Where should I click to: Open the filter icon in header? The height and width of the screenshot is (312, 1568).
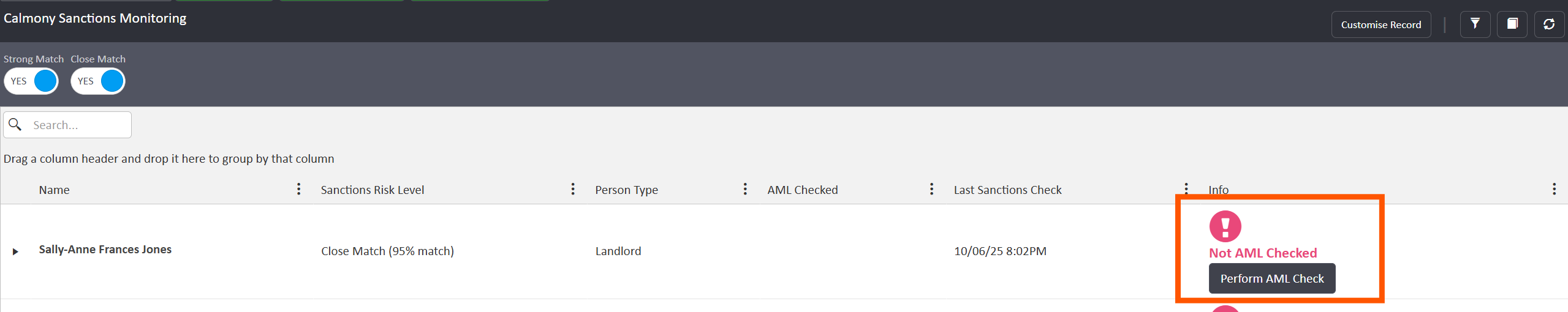click(x=1475, y=24)
